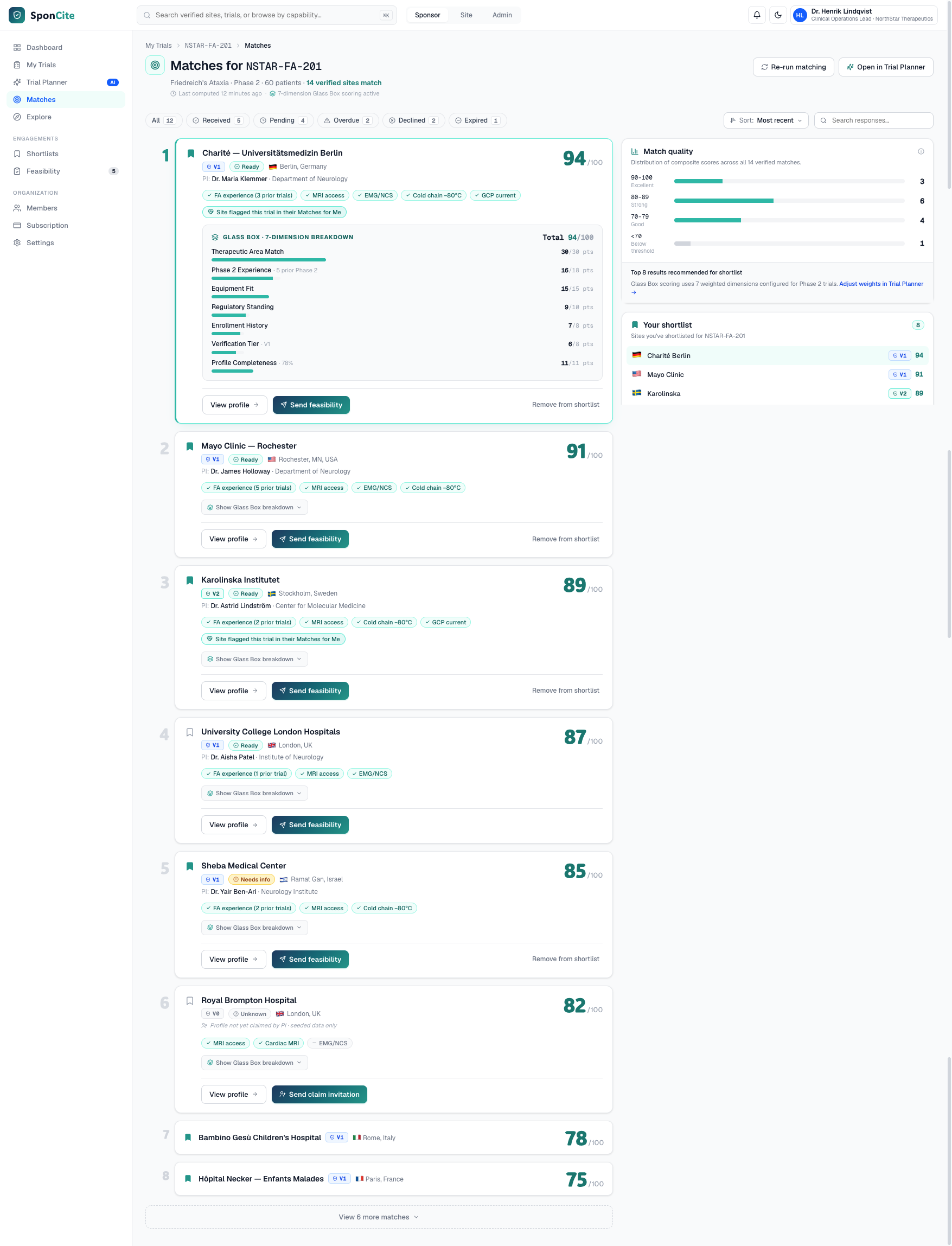Click the SponCite shield logo
Screen dimensions: 952x1246
coord(16,15)
